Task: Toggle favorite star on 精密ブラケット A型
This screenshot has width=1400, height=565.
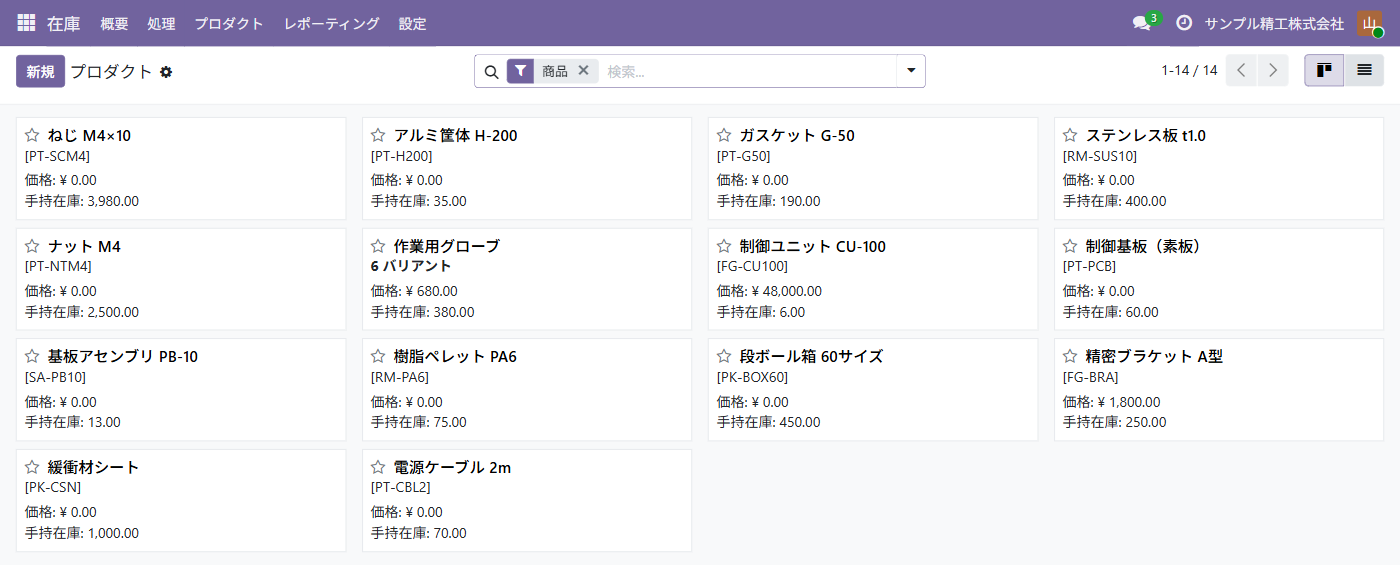Action: [1070, 356]
